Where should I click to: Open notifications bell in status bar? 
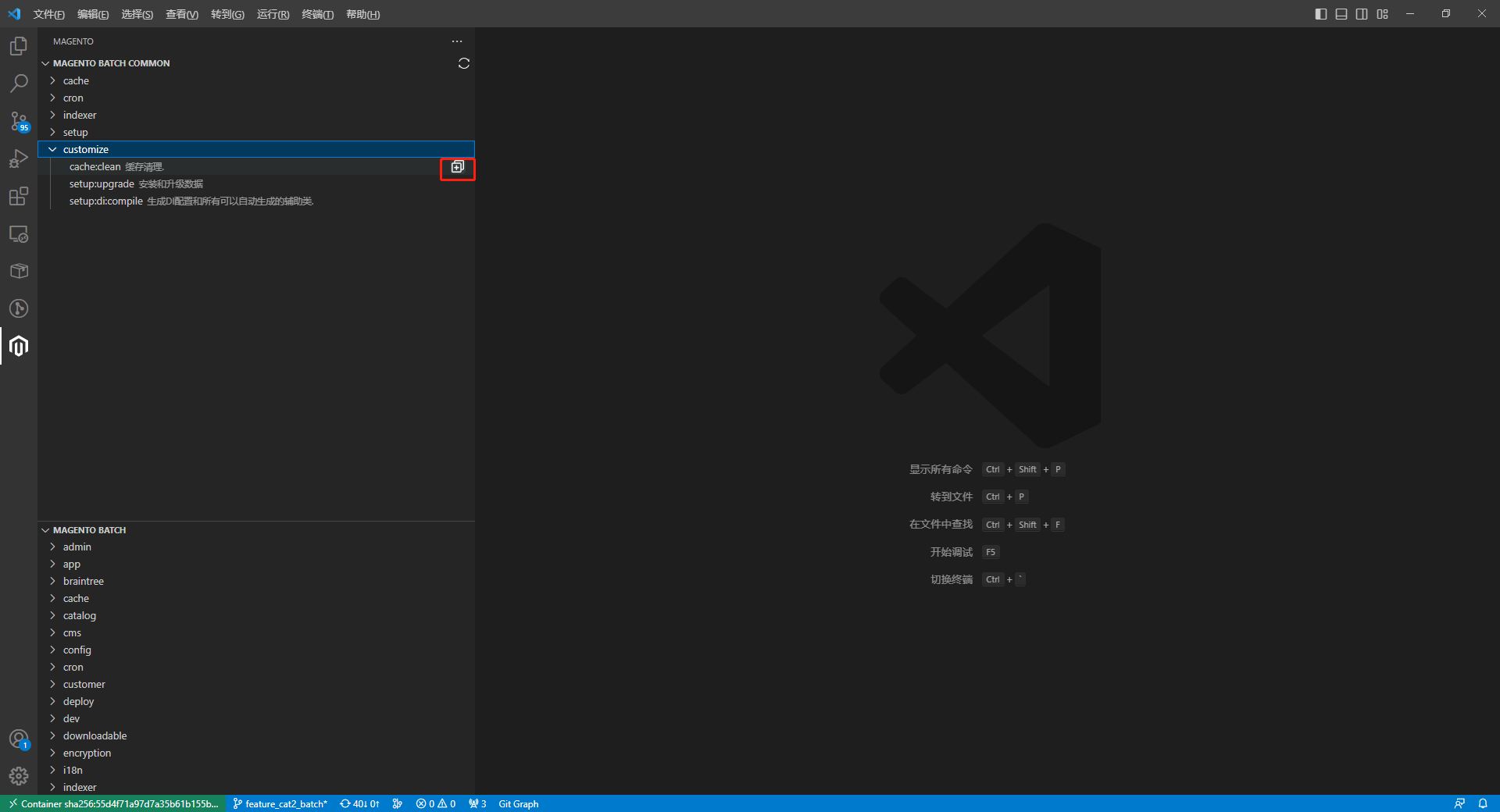(x=1483, y=803)
